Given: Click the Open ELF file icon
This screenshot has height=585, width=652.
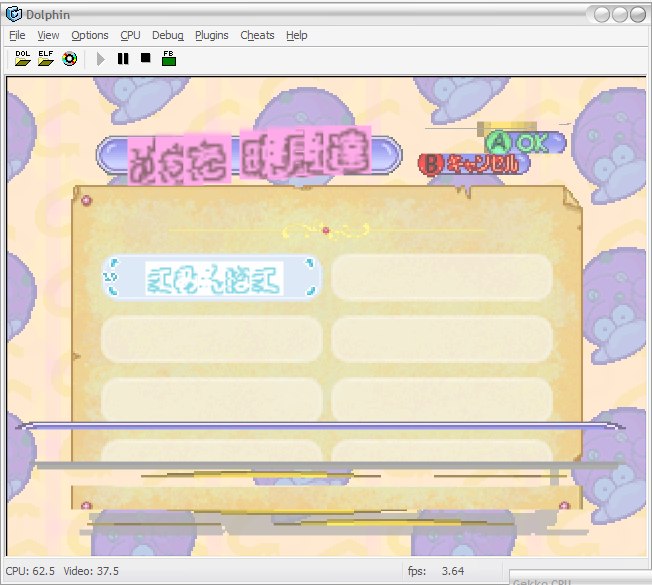Looking at the screenshot, I should pyautogui.click(x=46, y=59).
